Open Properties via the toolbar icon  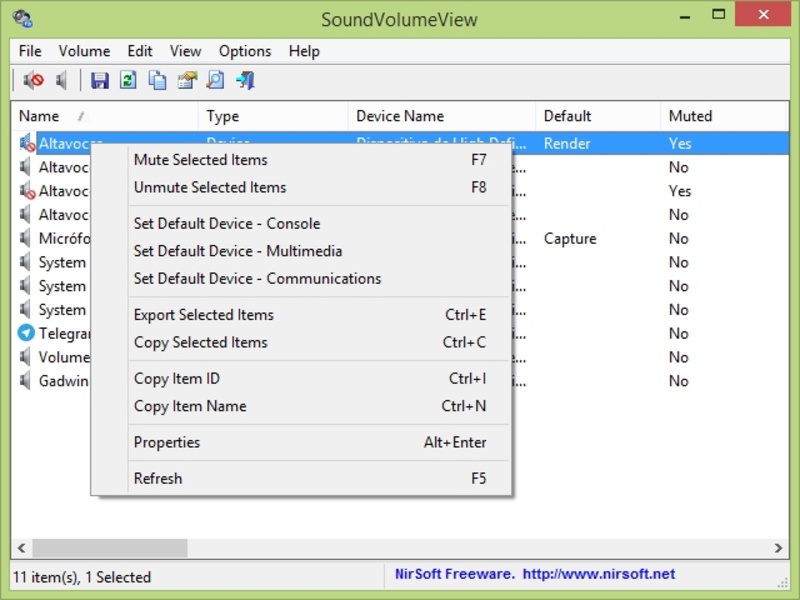click(187, 80)
